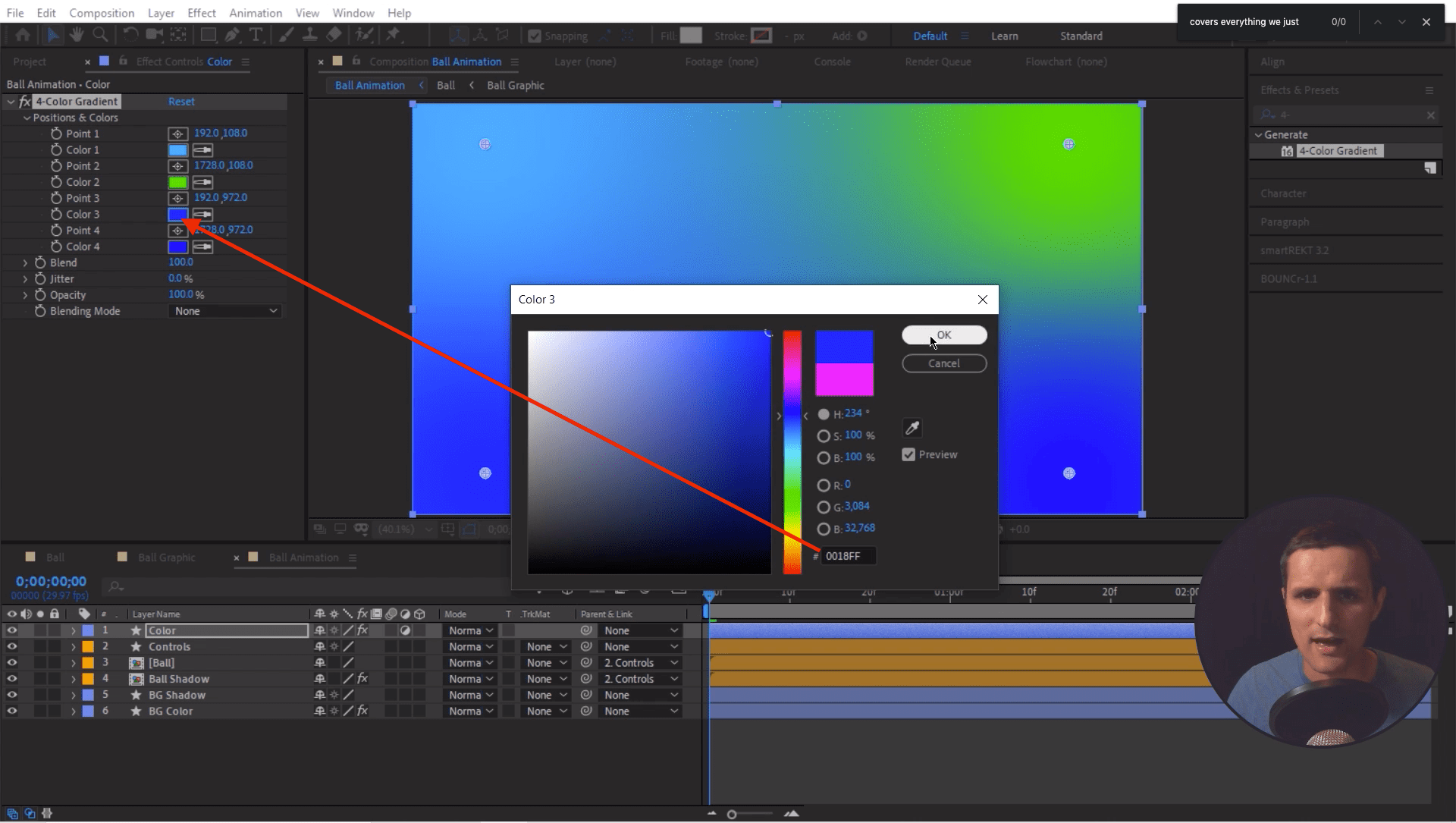Click the hex value field showing 0018FF
Image resolution: width=1456 pixels, height=823 pixels.
[847, 556]
